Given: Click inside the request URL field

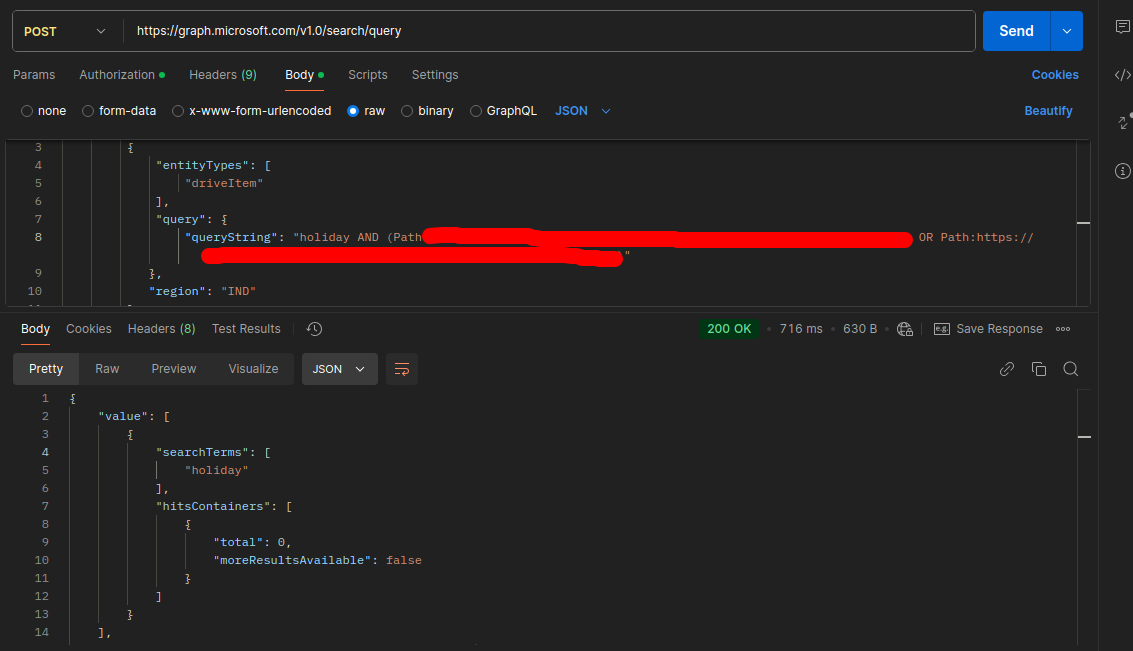Looking at the screenshot, I should [500, 31].
